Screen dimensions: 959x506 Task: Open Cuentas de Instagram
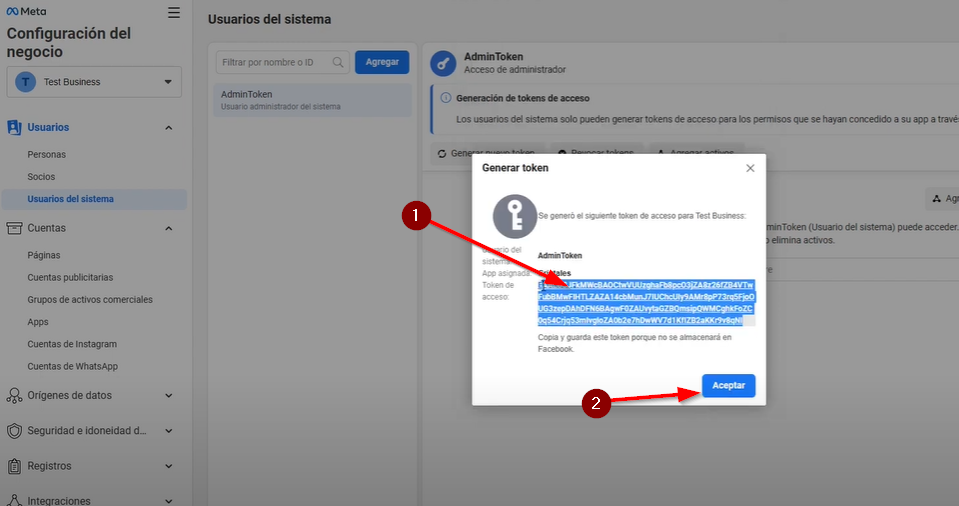point(72,344)
